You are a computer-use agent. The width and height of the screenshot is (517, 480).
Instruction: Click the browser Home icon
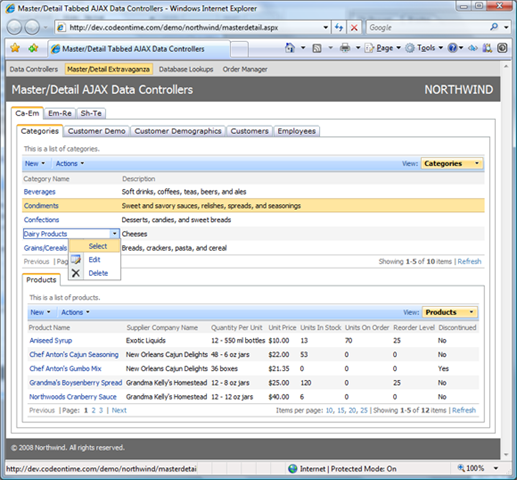click(x=290, y=48)
